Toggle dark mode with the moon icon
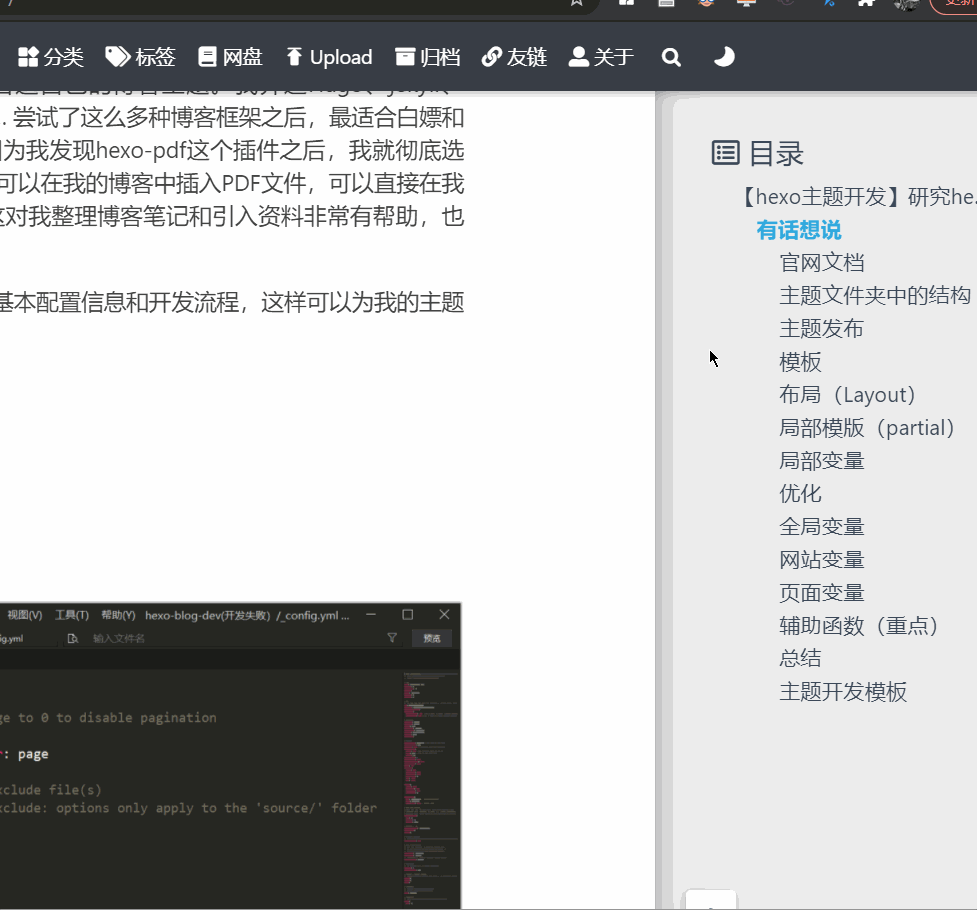The height and width of the screenshot is (910, 977). [x=723, y=57]
